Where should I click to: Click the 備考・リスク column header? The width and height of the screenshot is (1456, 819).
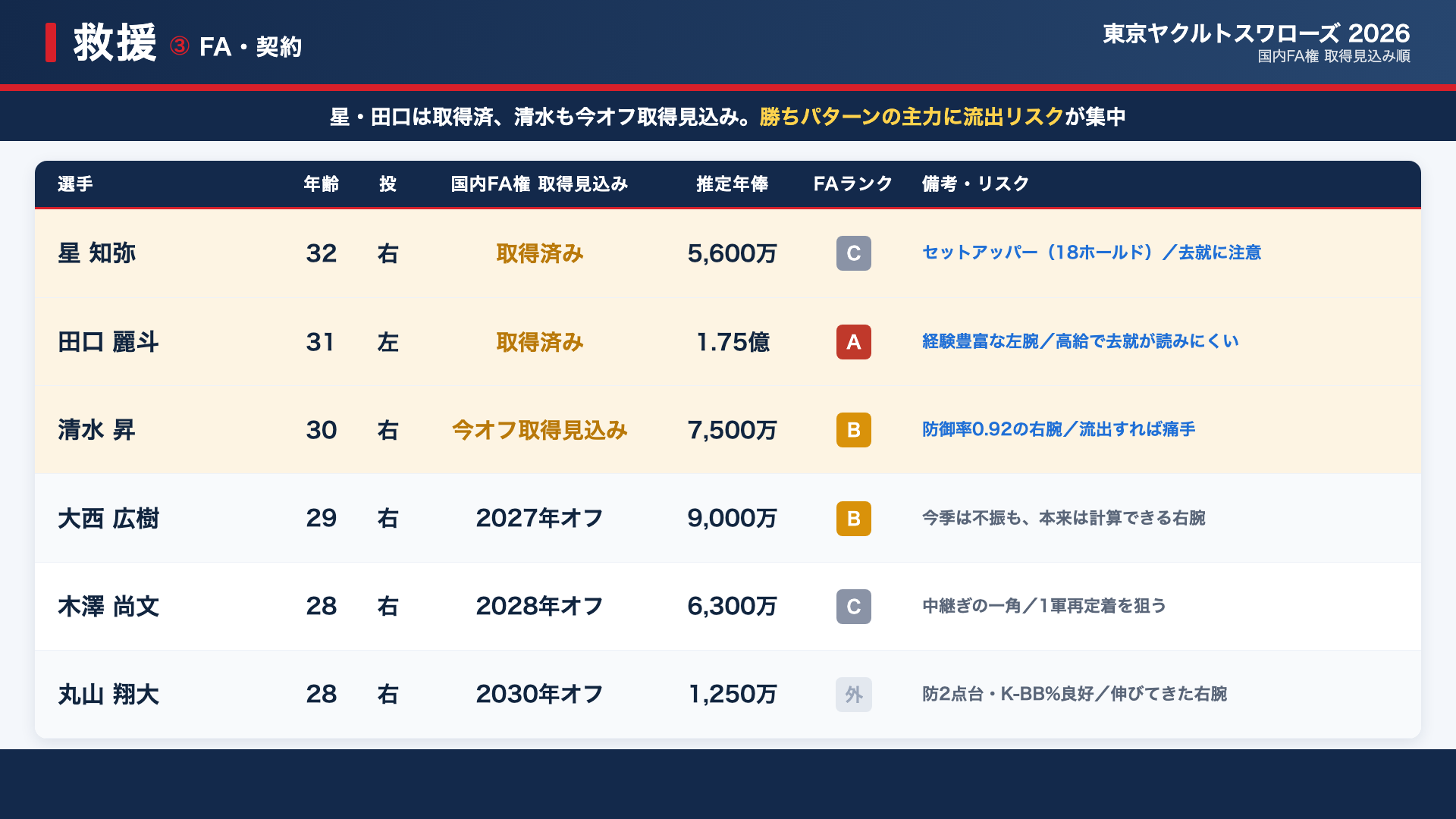tap(975, 184)
